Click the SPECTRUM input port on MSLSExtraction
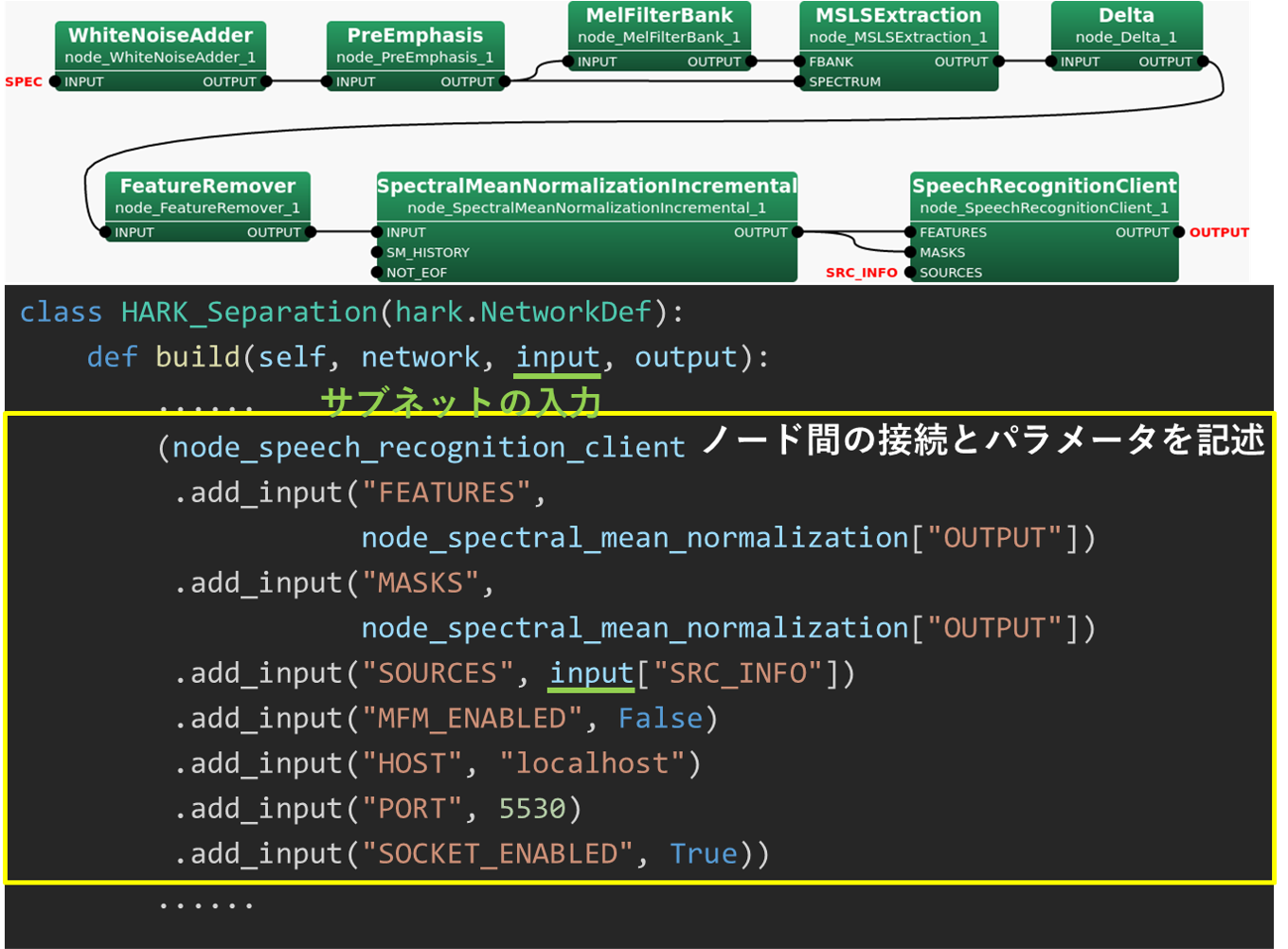Viewport: 1288px width, 949px height. click(x=800, y=81)
